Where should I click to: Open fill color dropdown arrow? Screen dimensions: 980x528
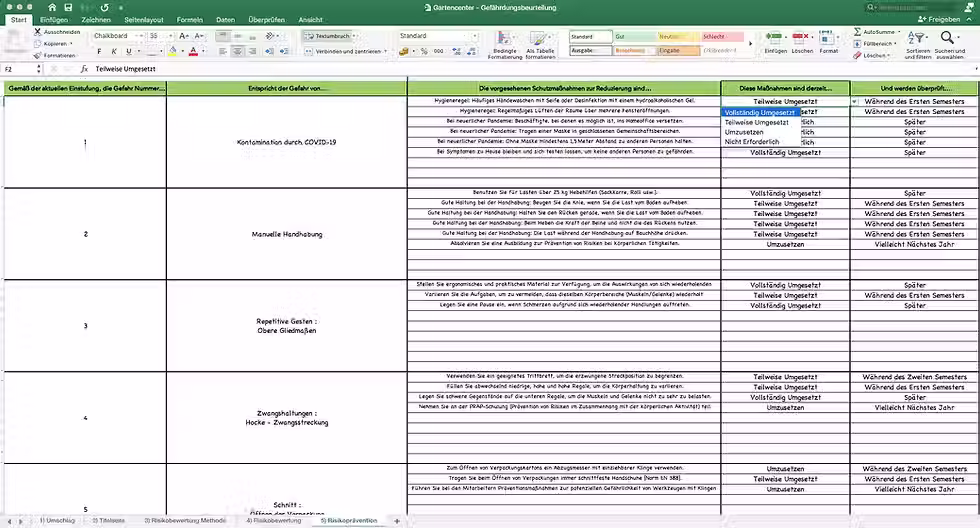[182, 51]
